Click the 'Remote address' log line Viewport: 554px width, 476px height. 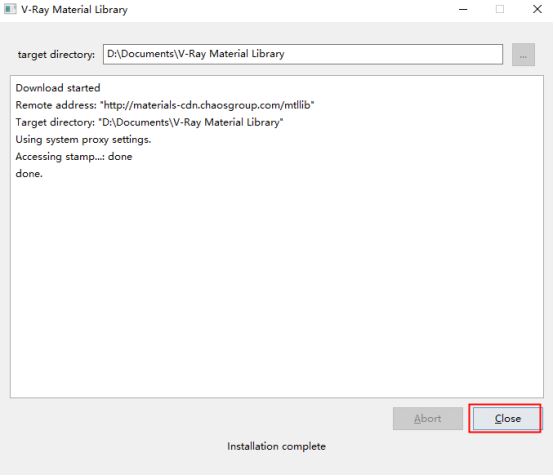tap(165, 105)
